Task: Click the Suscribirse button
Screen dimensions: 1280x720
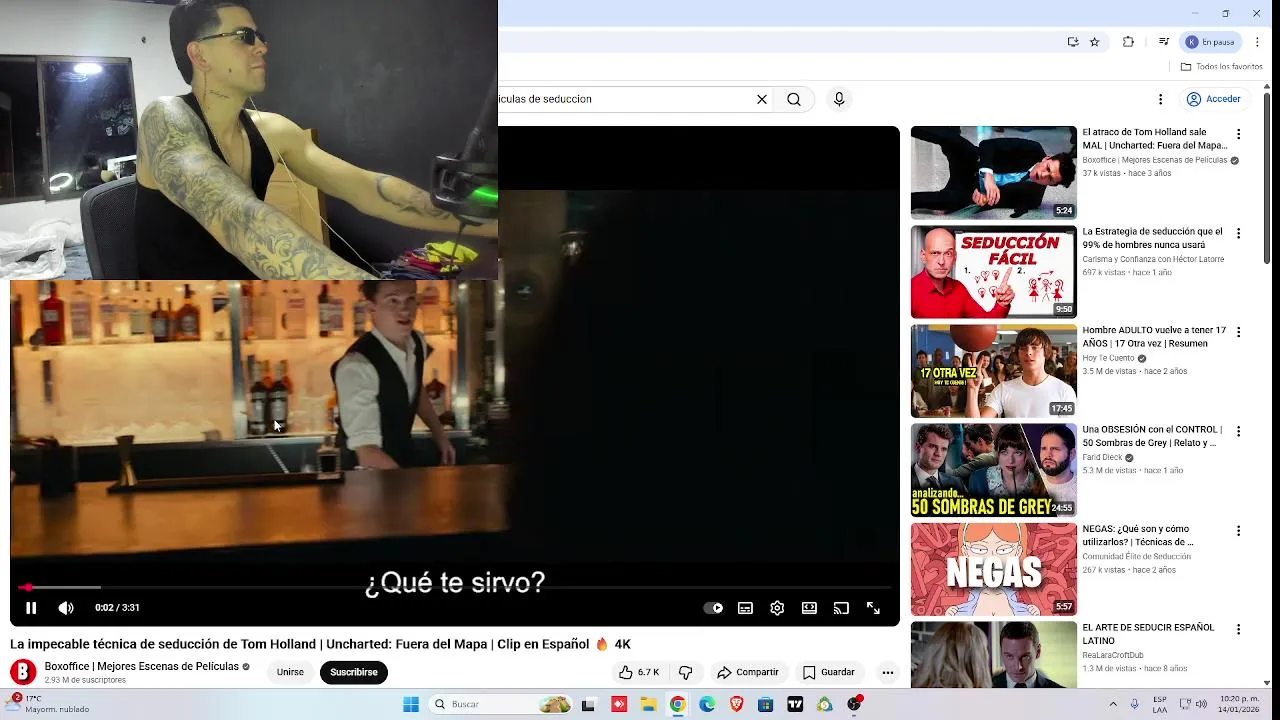Action: [354, 672]
